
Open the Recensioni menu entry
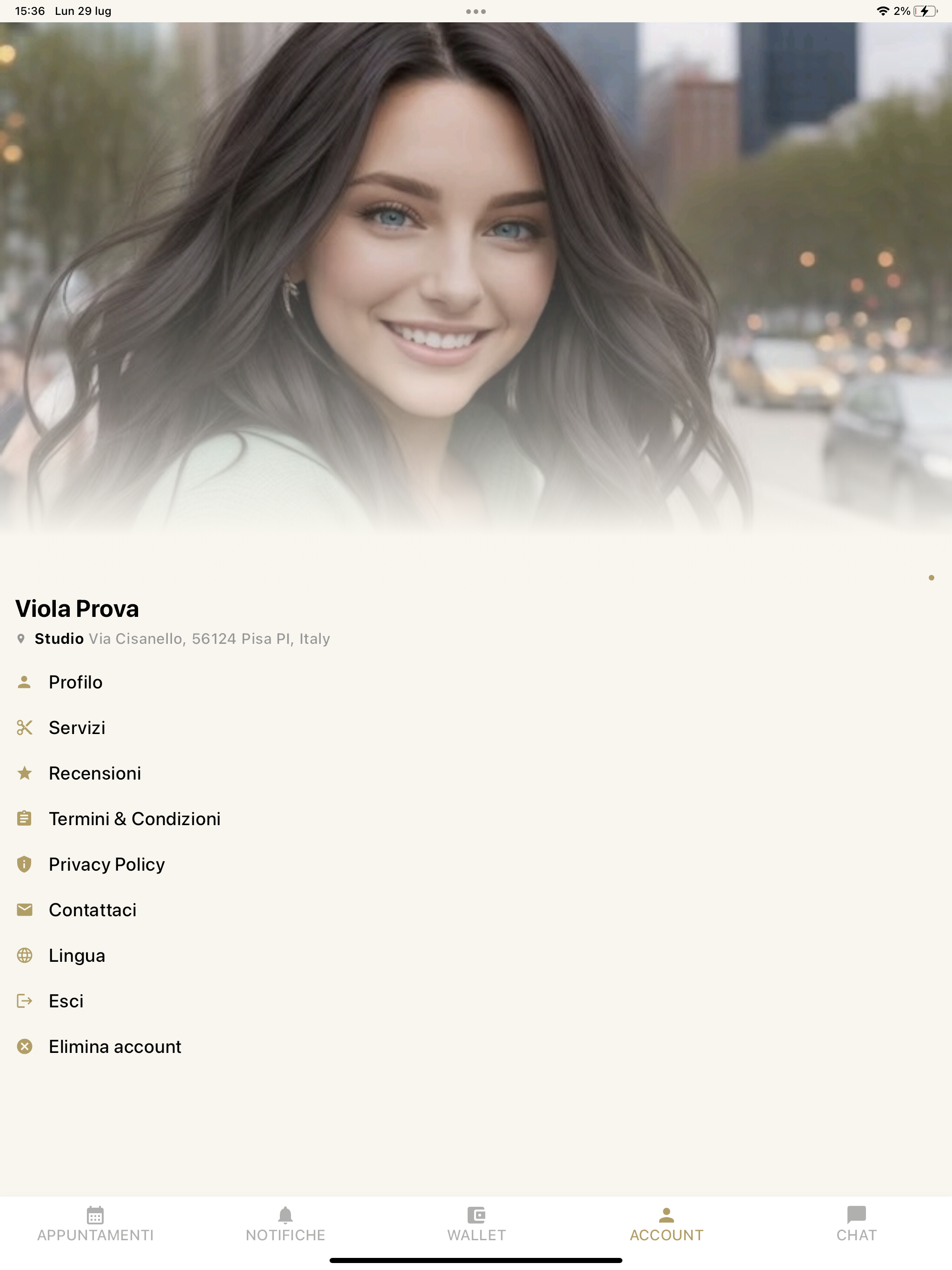95,773
